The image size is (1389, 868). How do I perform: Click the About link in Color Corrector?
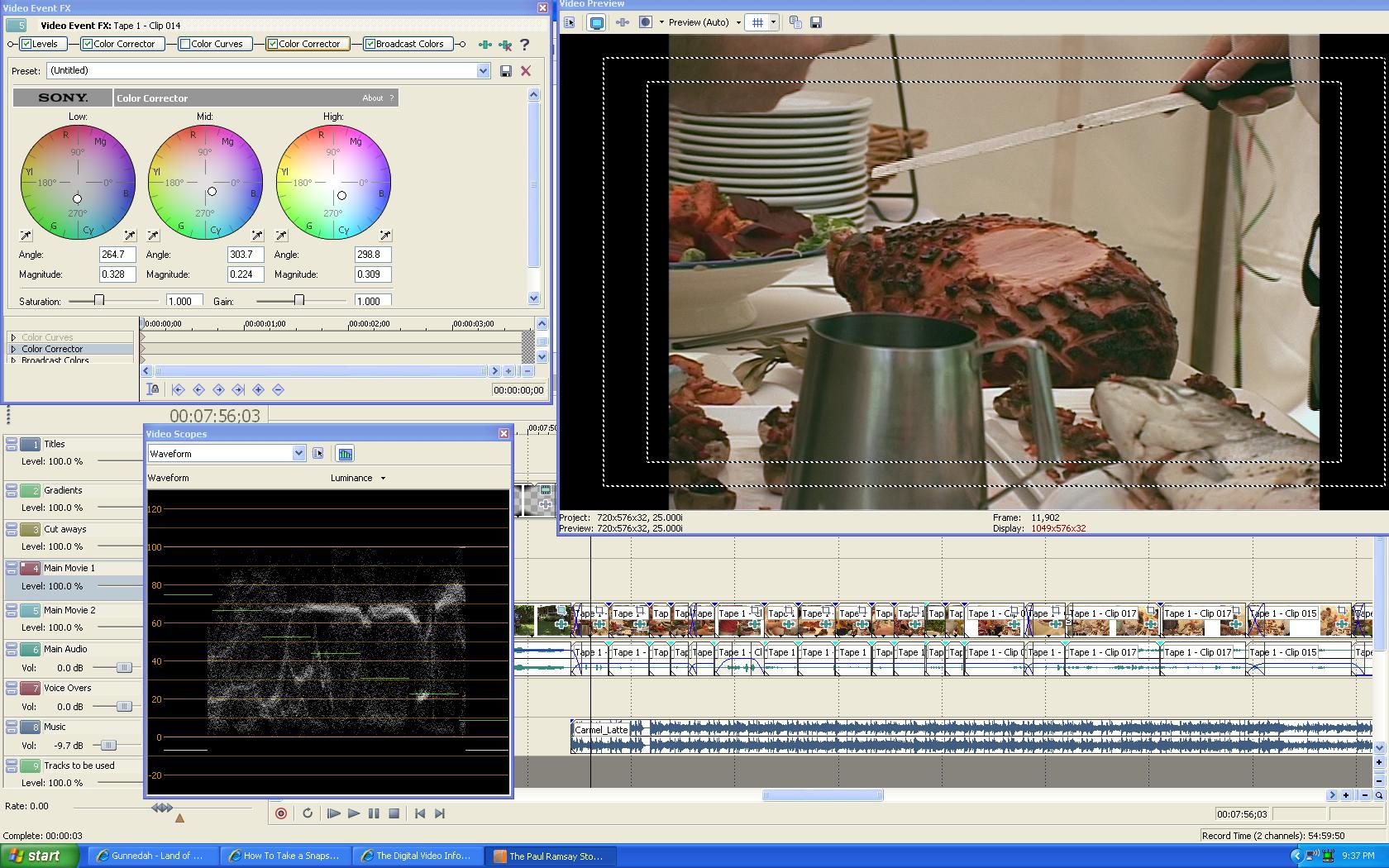click(x=372, y=98)
